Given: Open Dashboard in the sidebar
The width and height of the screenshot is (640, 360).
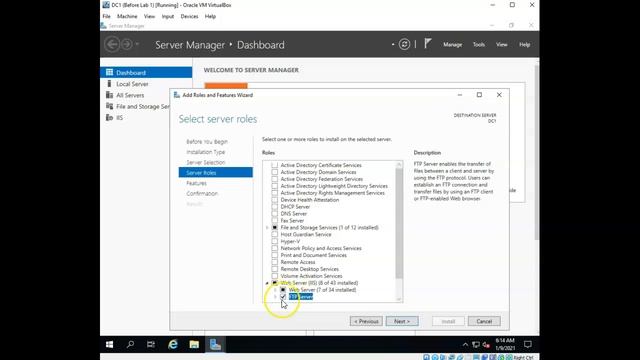Looking at the screenshot, I should tap(146, 73).
